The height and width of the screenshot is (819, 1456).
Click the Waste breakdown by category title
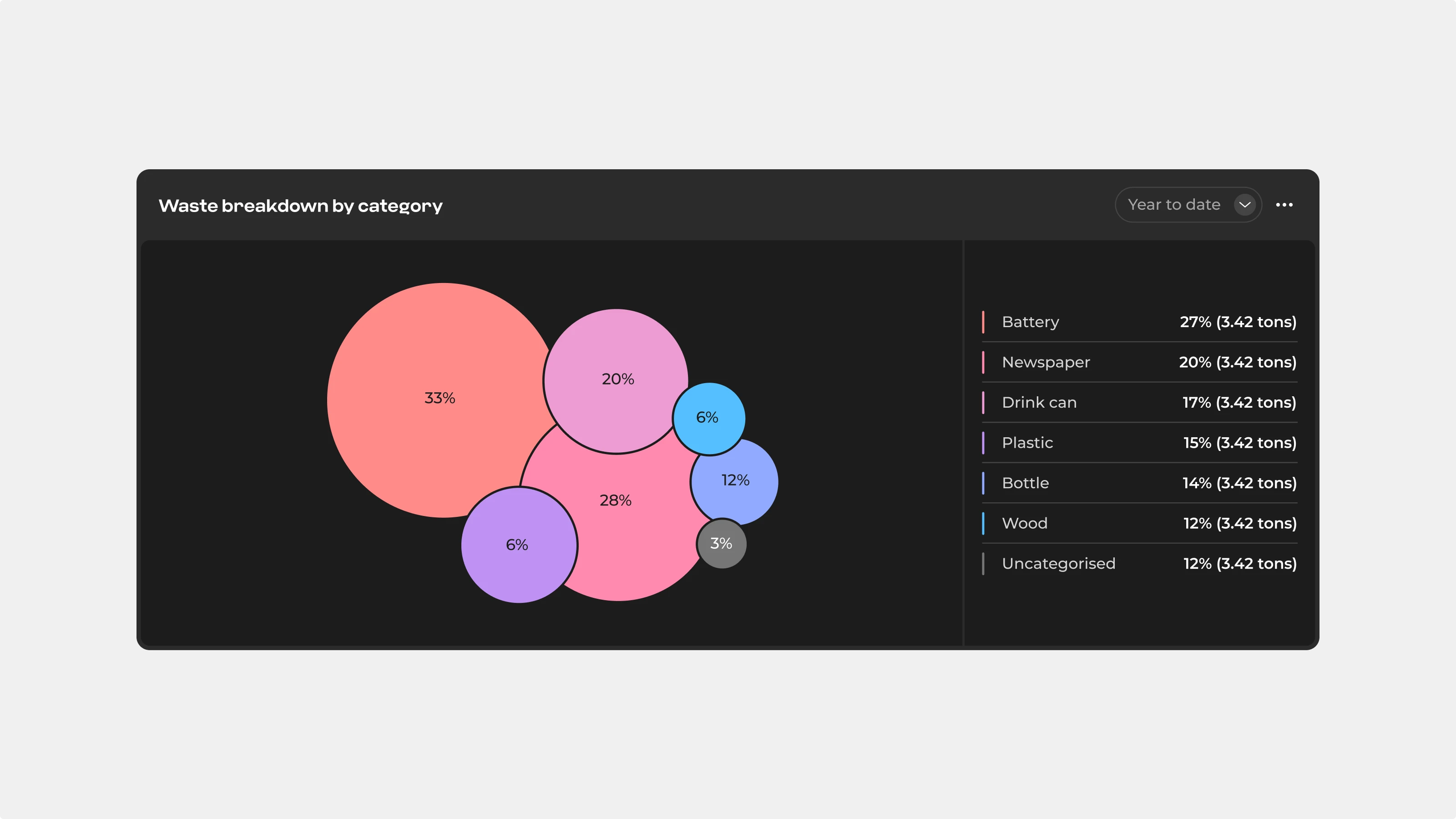[300, 206]
